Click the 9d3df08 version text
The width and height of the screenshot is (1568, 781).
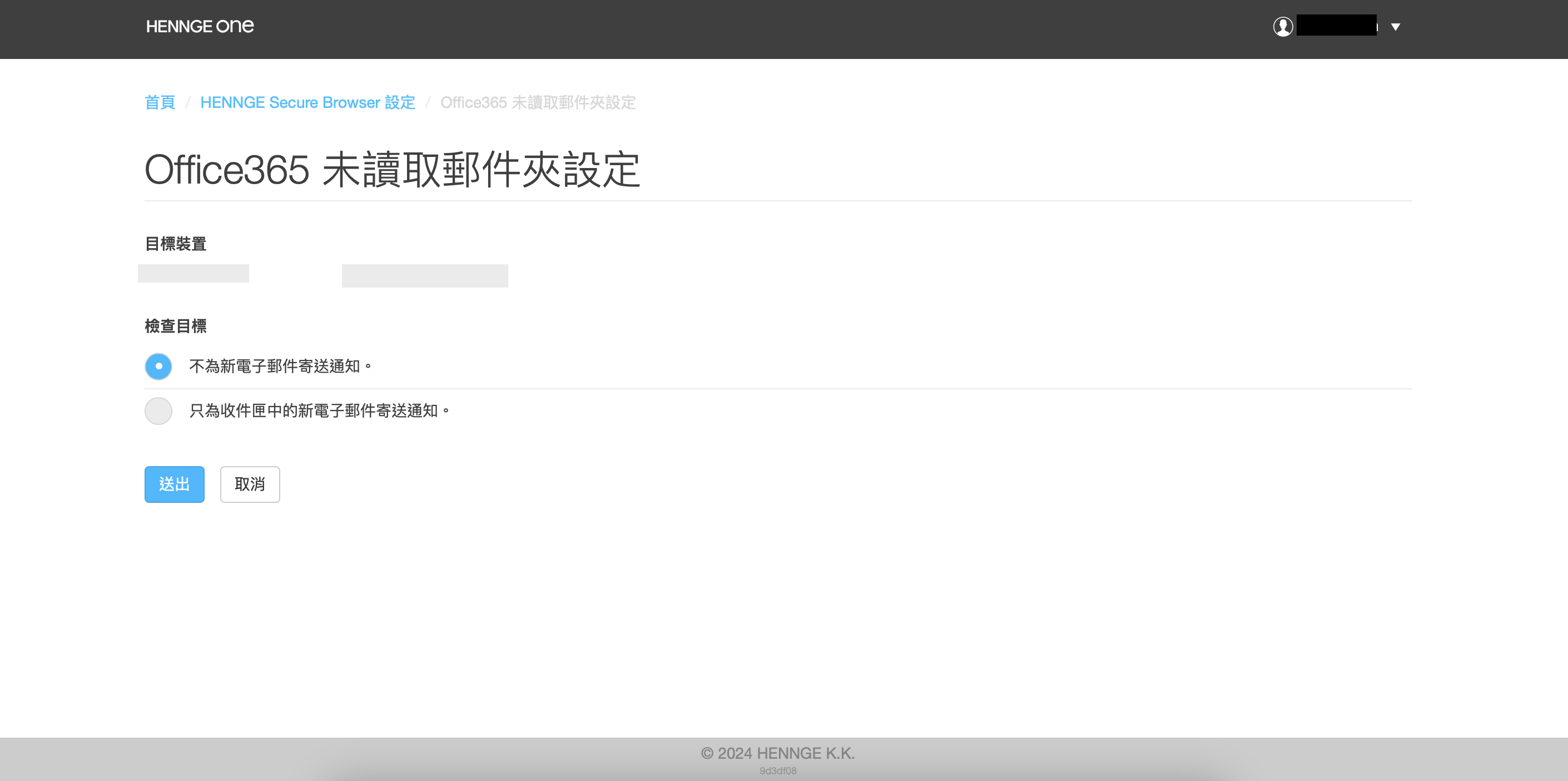tap(777, 770)
